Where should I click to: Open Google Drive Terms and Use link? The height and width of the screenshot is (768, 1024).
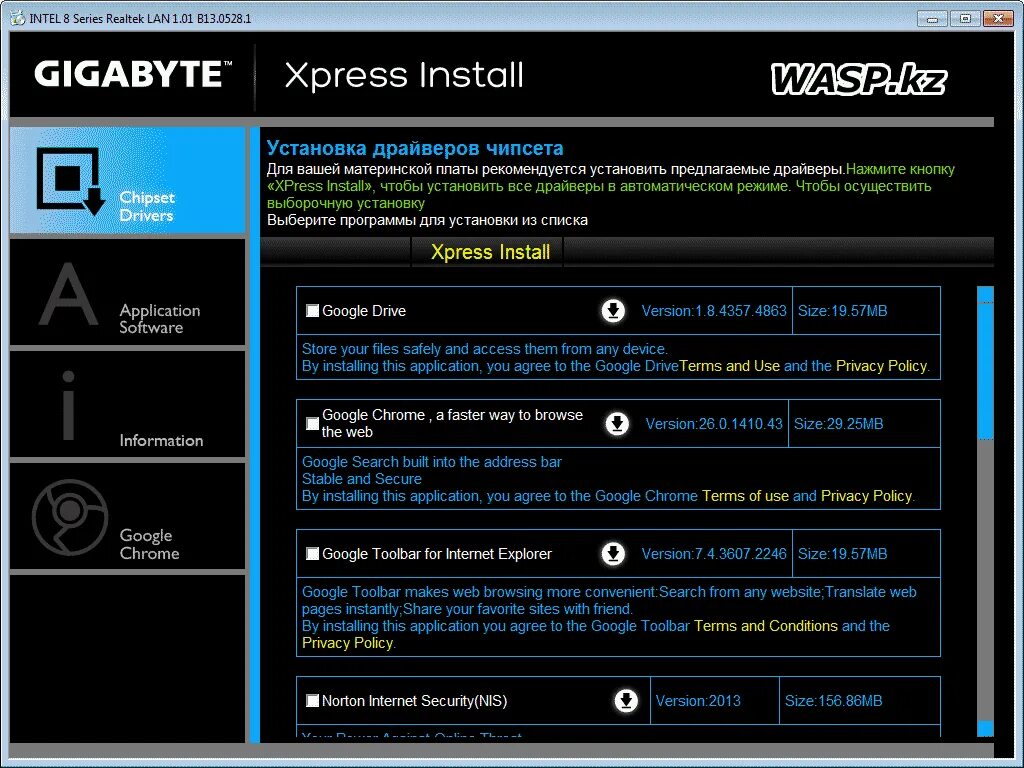(729, 366)
